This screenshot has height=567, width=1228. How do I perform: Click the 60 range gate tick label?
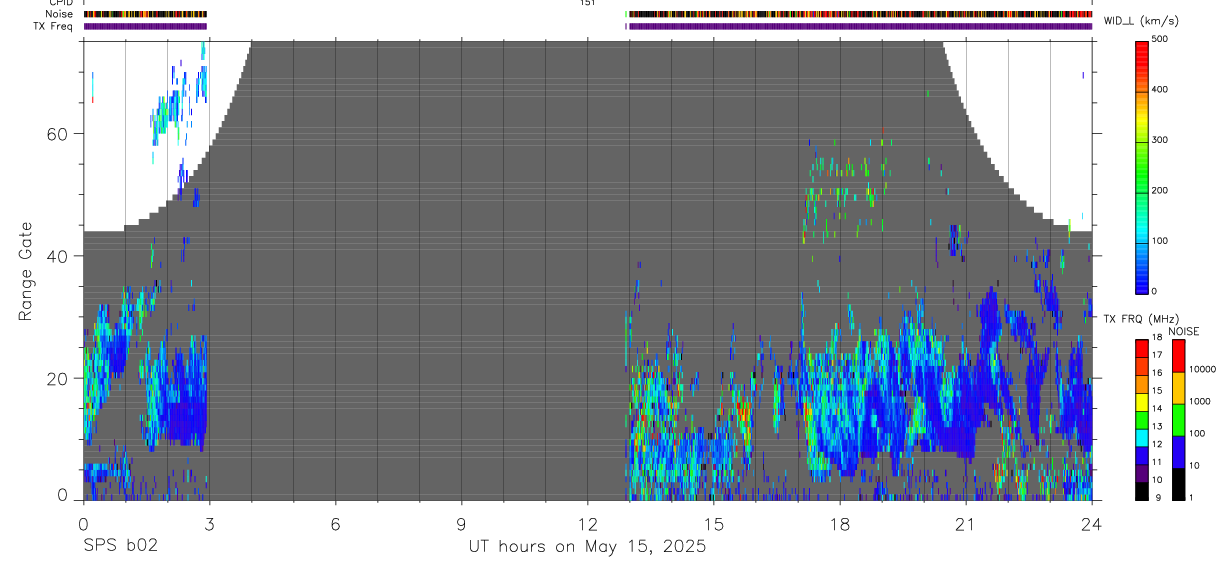point(58,133)
